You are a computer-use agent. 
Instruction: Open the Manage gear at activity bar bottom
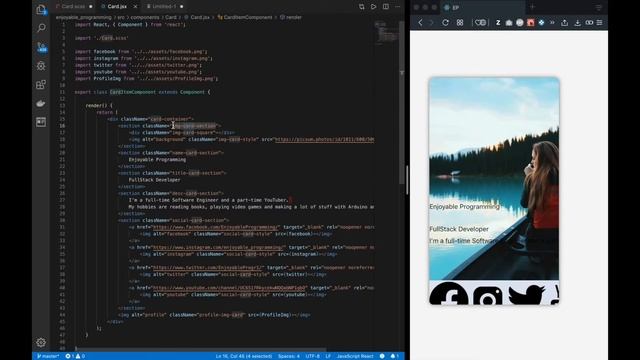point(41,342)
